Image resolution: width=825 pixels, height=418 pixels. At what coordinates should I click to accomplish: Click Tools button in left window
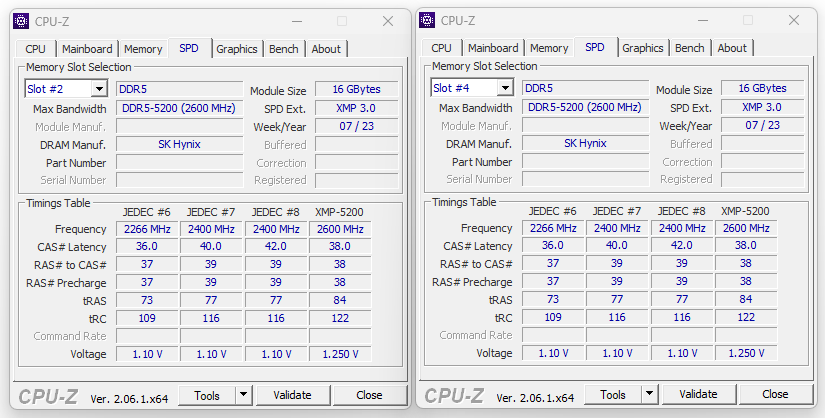coord(207,395)
